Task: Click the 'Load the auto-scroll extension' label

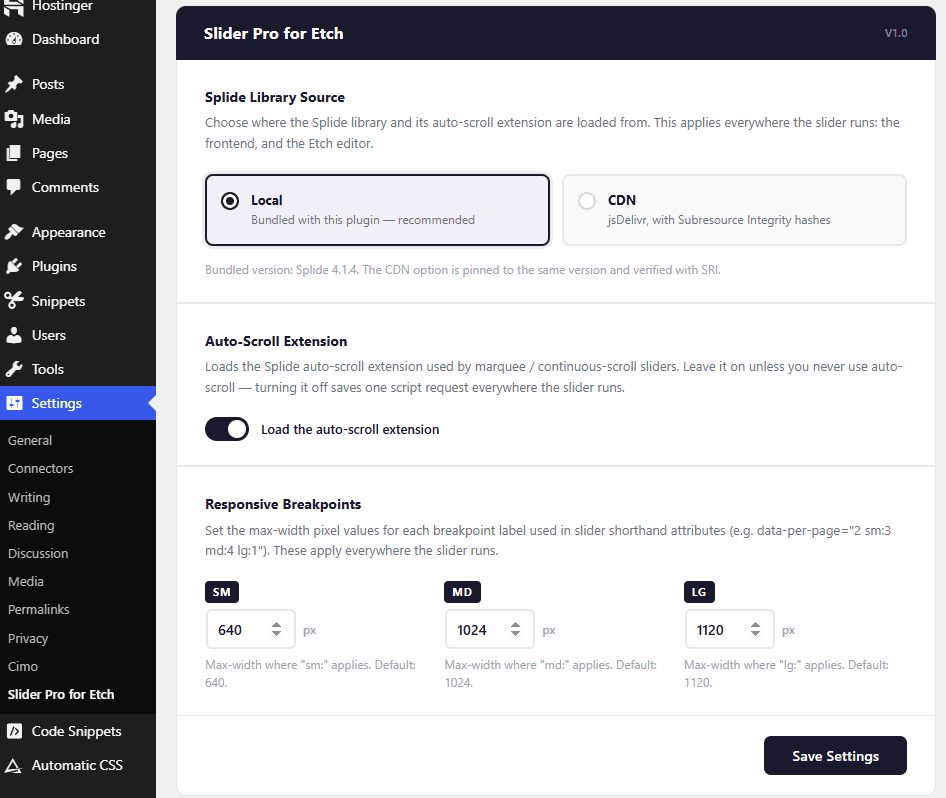Action: 350,429
